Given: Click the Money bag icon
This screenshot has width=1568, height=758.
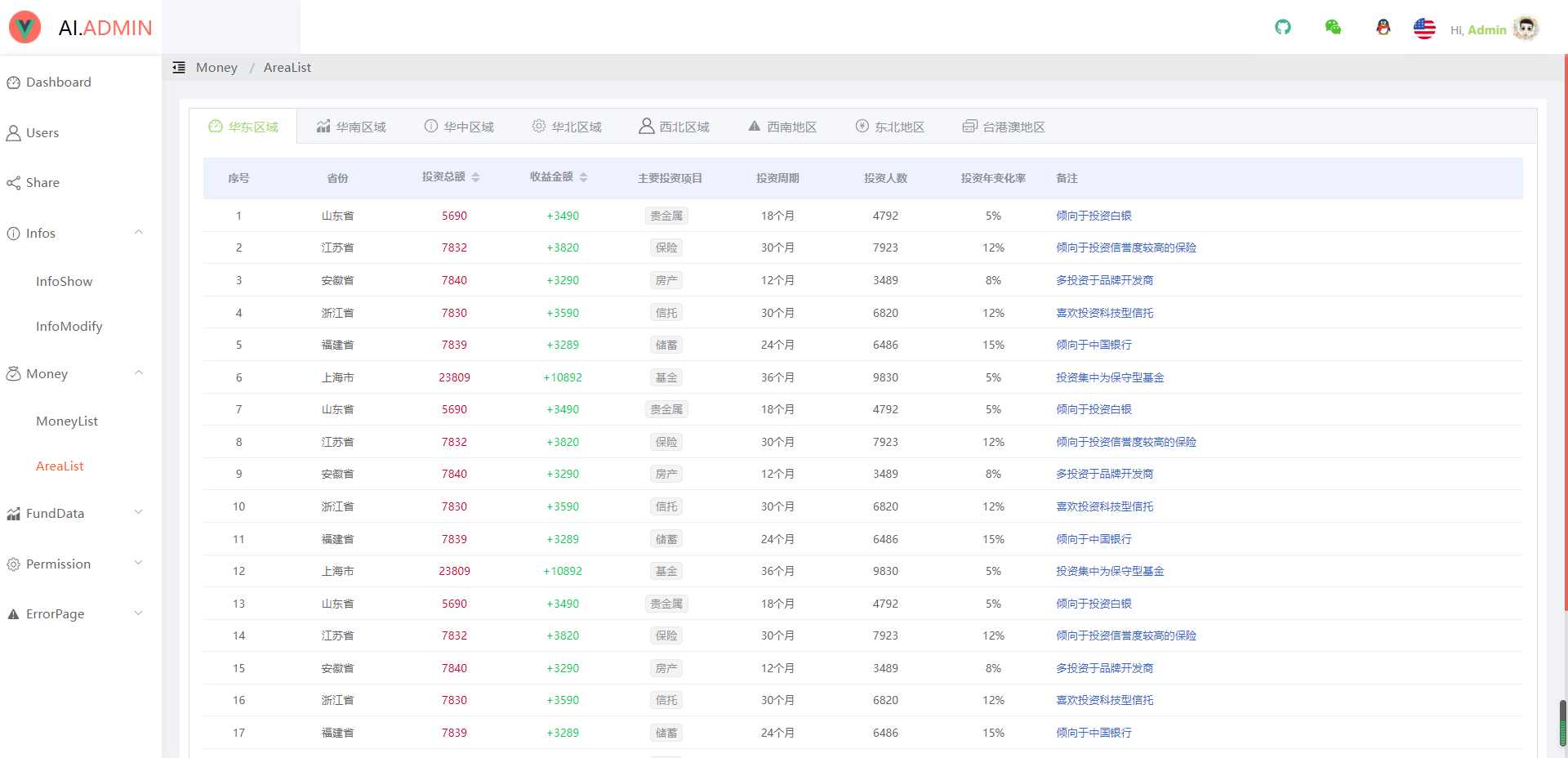Looking at the screenshot, I should point(13,373).
